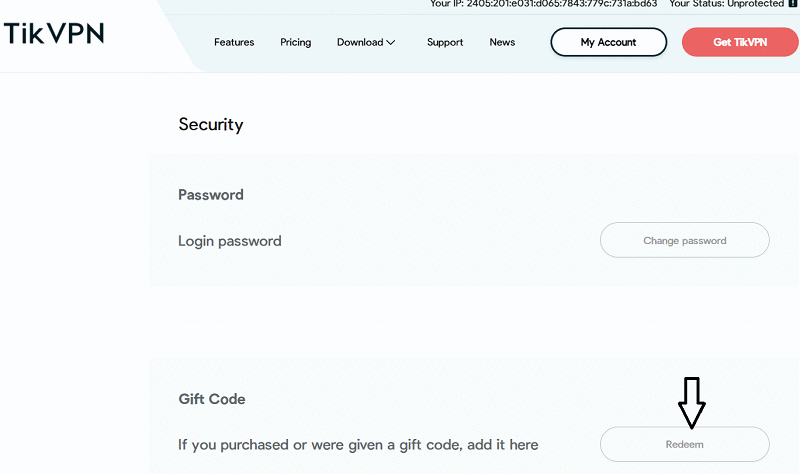Open the Features menu item
Image resolution: width=800 pixels, height=474 pixels.
click(234, 42)
